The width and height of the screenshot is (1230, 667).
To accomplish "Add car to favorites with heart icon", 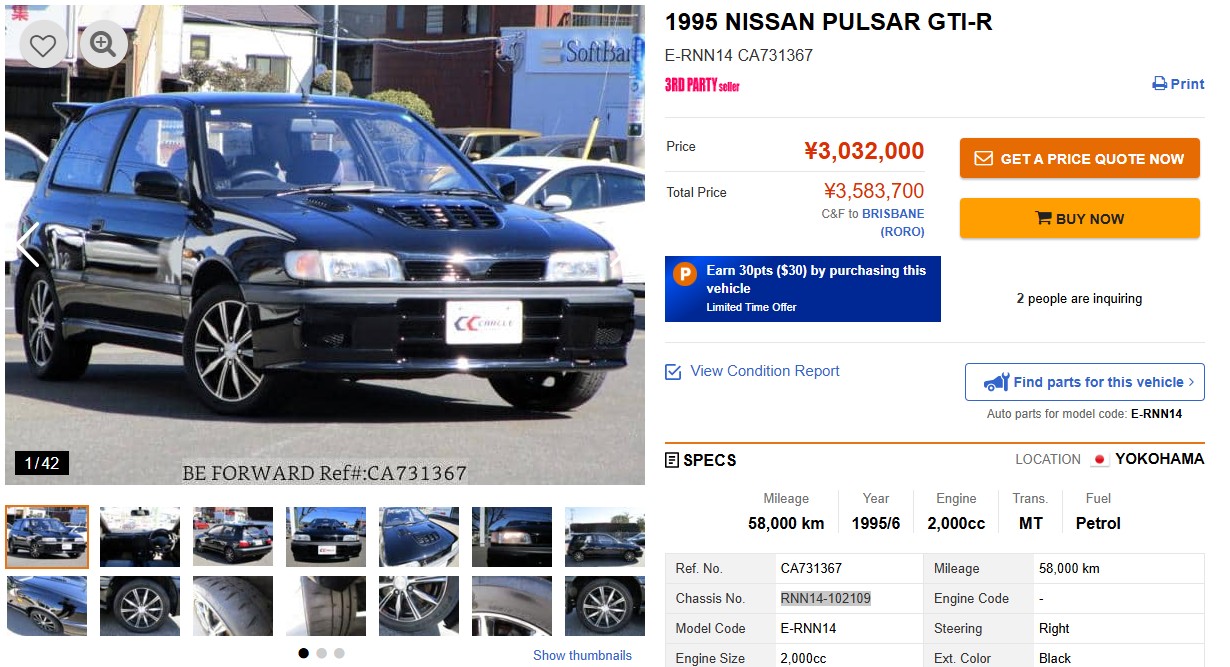I will (43, 44).
